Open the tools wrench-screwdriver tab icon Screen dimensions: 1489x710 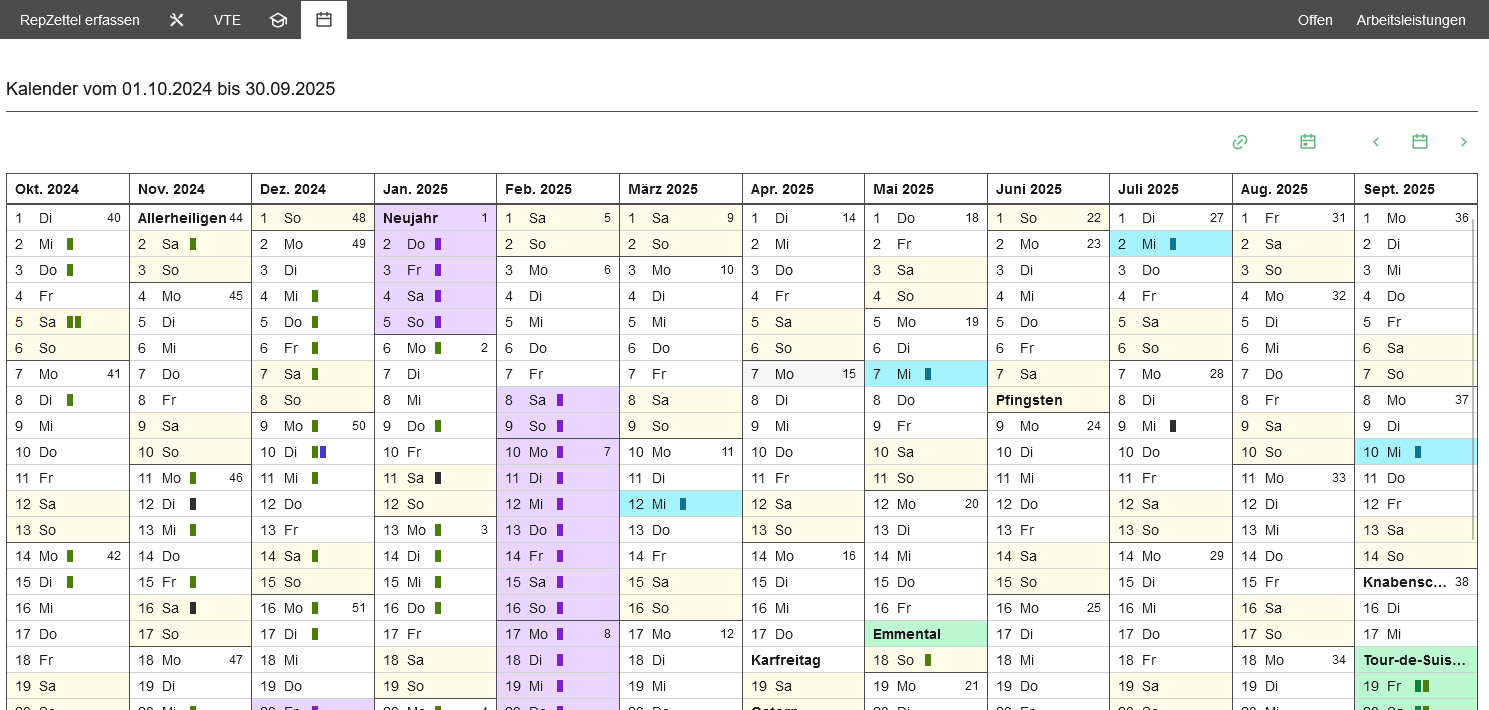pos(177,20)
